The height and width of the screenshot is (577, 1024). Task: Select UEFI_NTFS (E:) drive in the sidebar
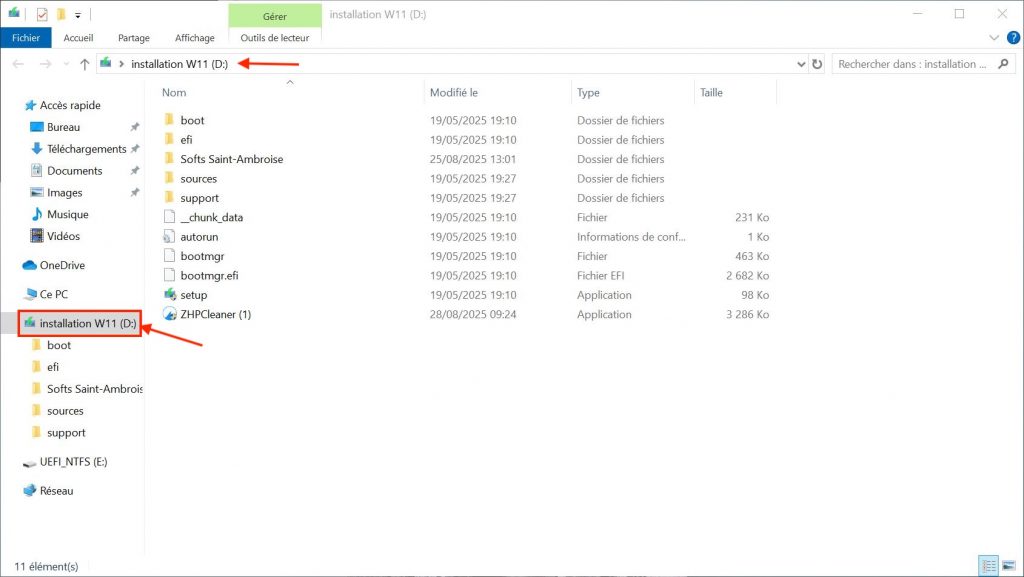73,462
